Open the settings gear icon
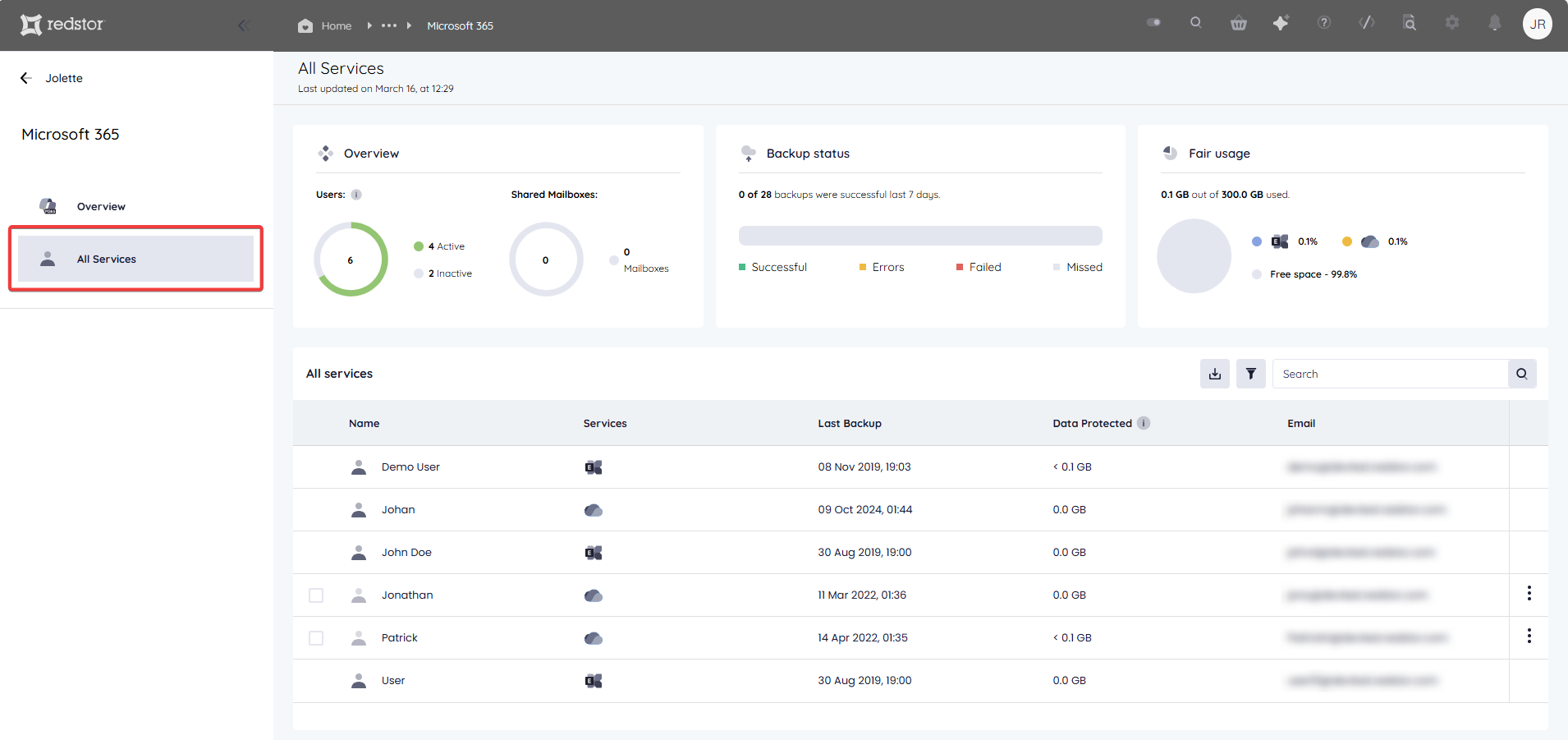The image size is (1568, 740). click(x=1452, y=23)
